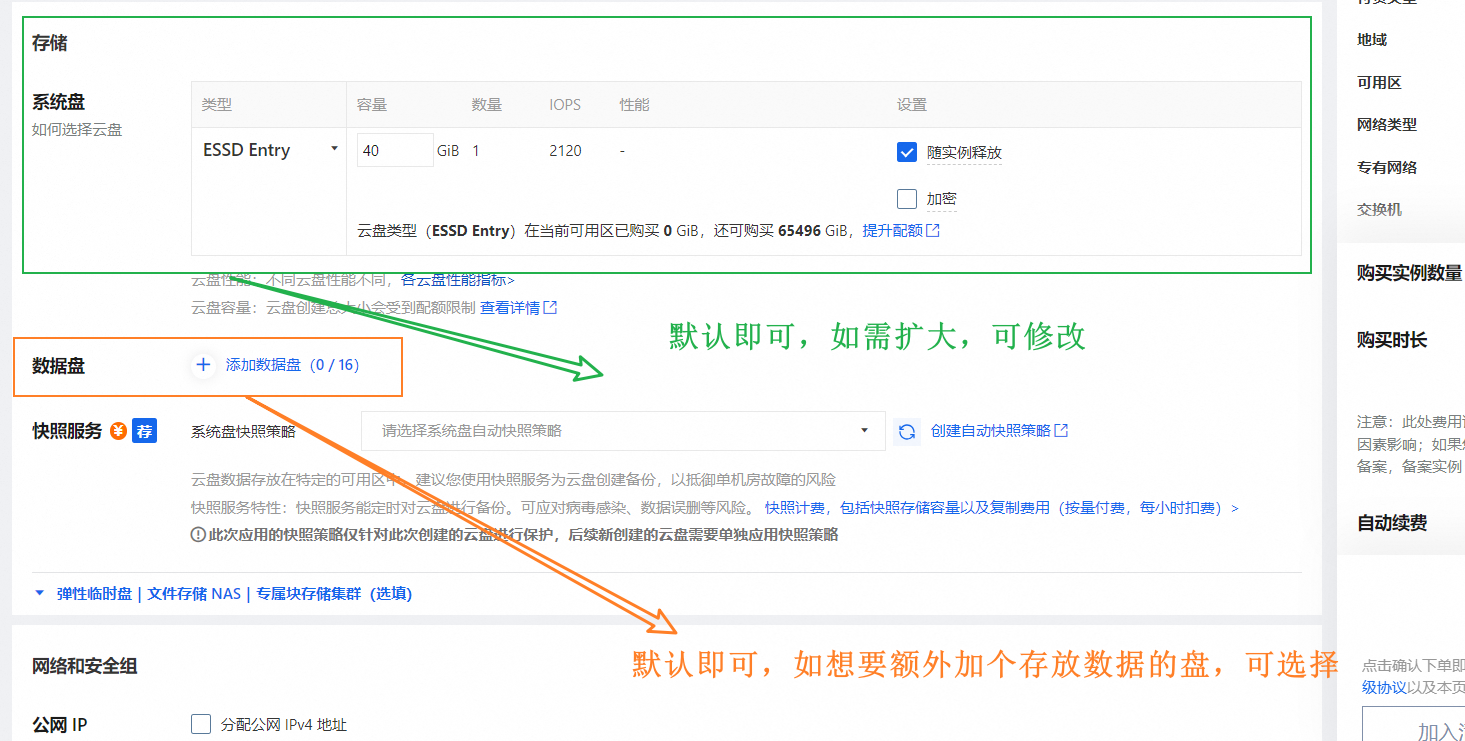Click 可用区 in the right summary panel
The height and width of the screenshot is (741, 1465).
[1379, 83]
